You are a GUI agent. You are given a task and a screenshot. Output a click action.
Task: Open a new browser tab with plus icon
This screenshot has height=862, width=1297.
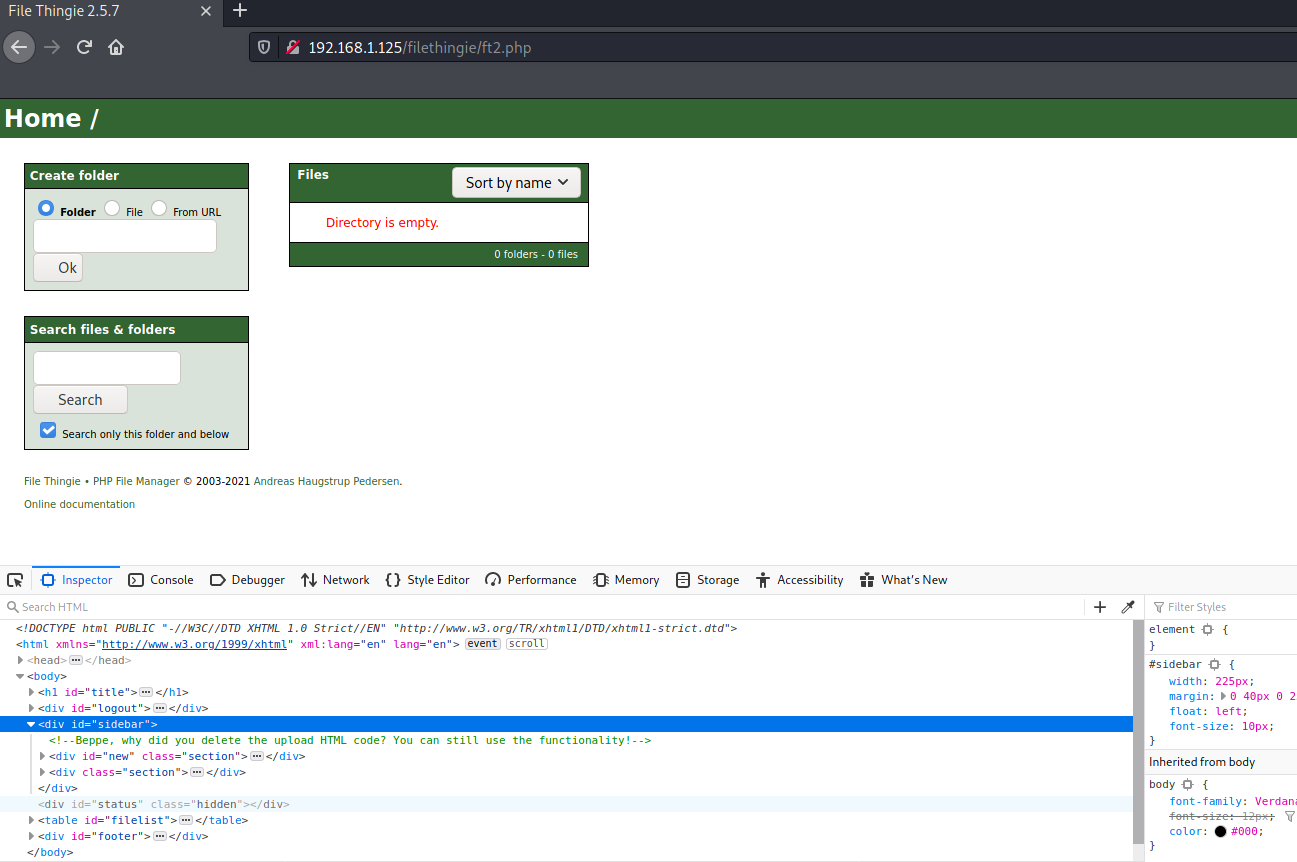tap(239, 11)
